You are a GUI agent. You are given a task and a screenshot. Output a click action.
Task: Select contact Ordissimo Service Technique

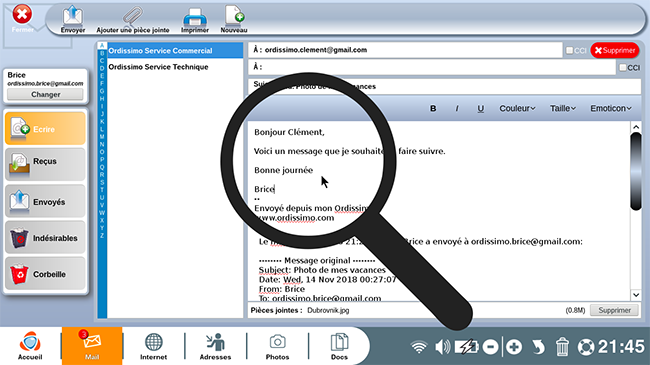coord(175,67)
